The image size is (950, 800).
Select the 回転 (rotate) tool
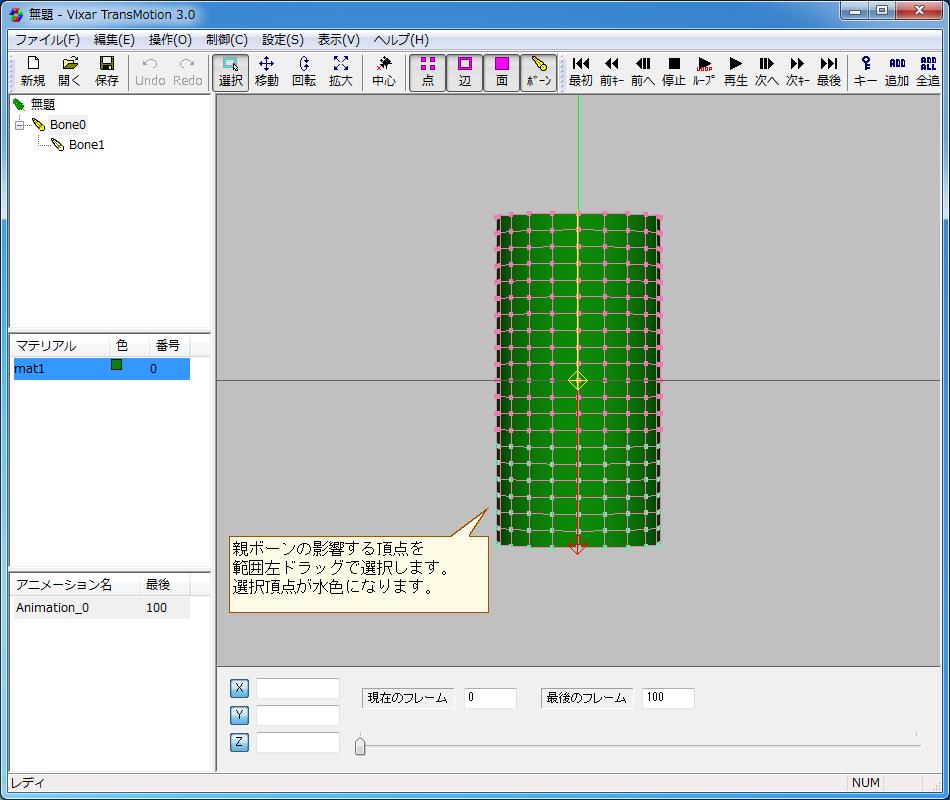tap(304, 71)
